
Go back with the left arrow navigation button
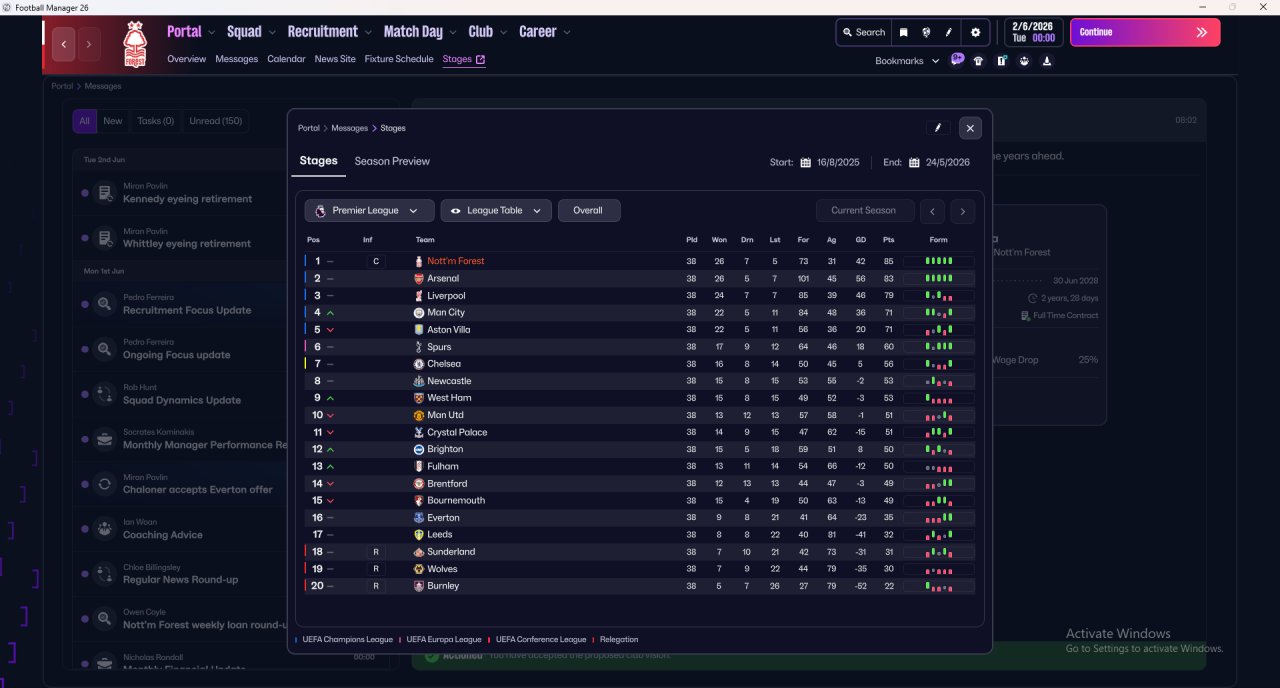[x=64, y=44]
